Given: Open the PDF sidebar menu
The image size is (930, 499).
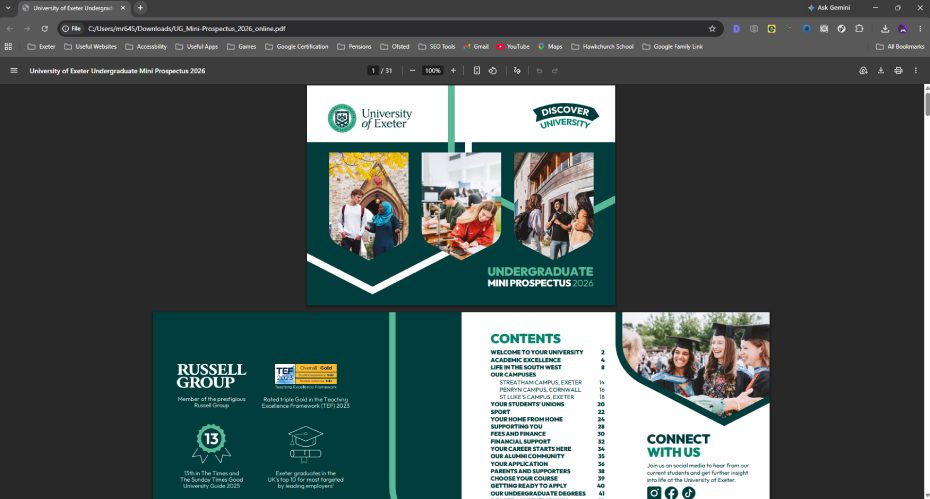Looking at the screenshot, I should tap(14, 71).
